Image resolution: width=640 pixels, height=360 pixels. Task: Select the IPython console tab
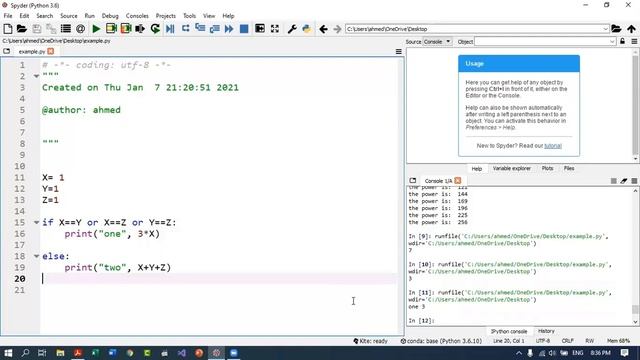[x=509, y=331]
